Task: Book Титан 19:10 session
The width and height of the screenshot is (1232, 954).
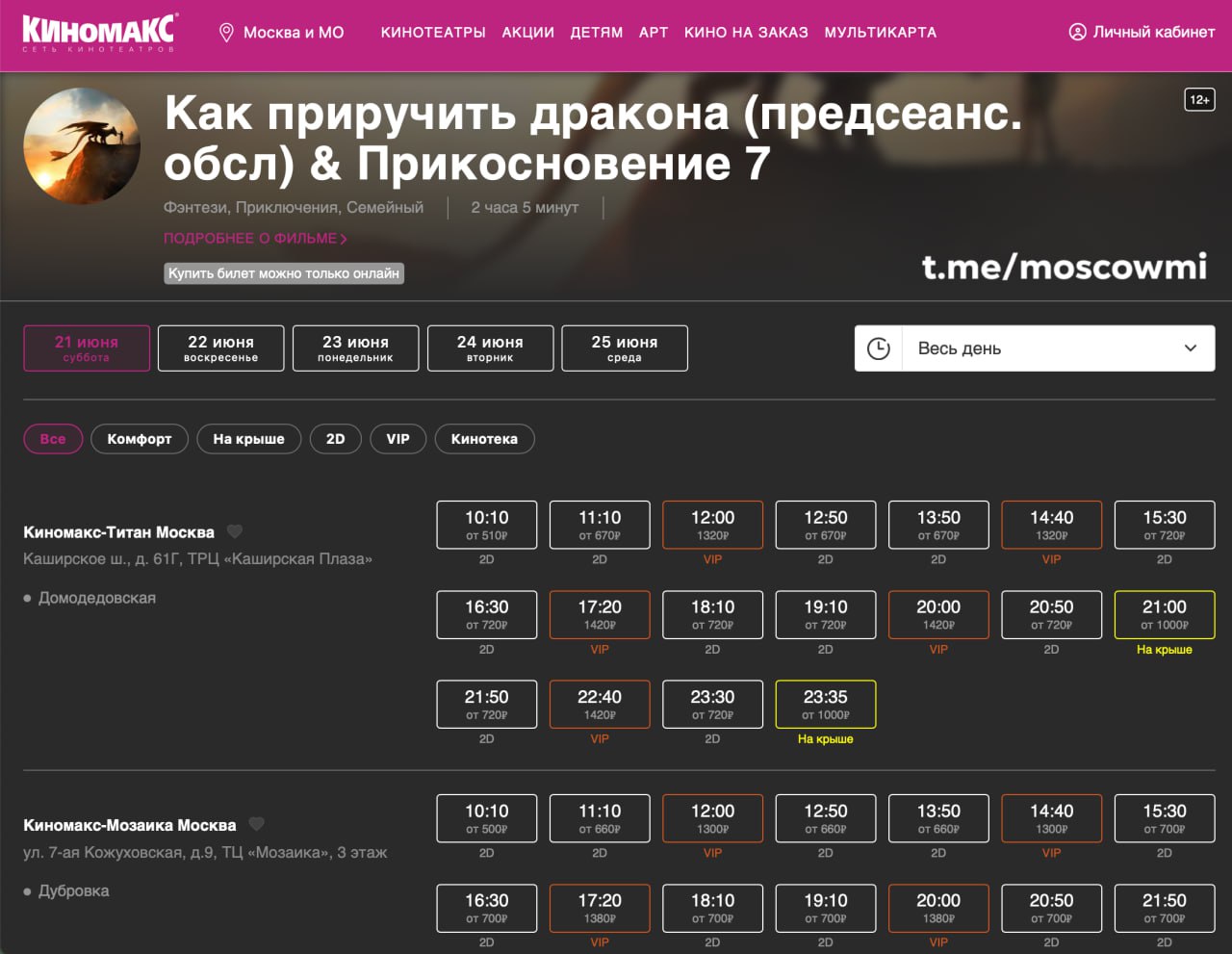Action: 826,614
